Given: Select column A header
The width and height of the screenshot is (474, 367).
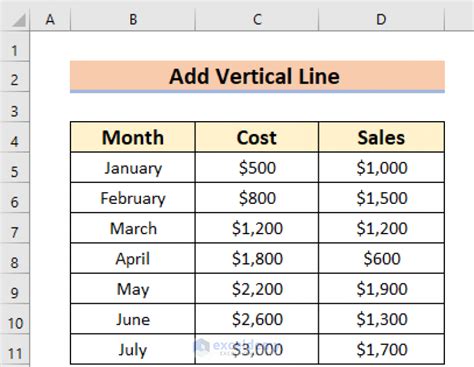Looking at the screenshot, I should tap(50, 19).
